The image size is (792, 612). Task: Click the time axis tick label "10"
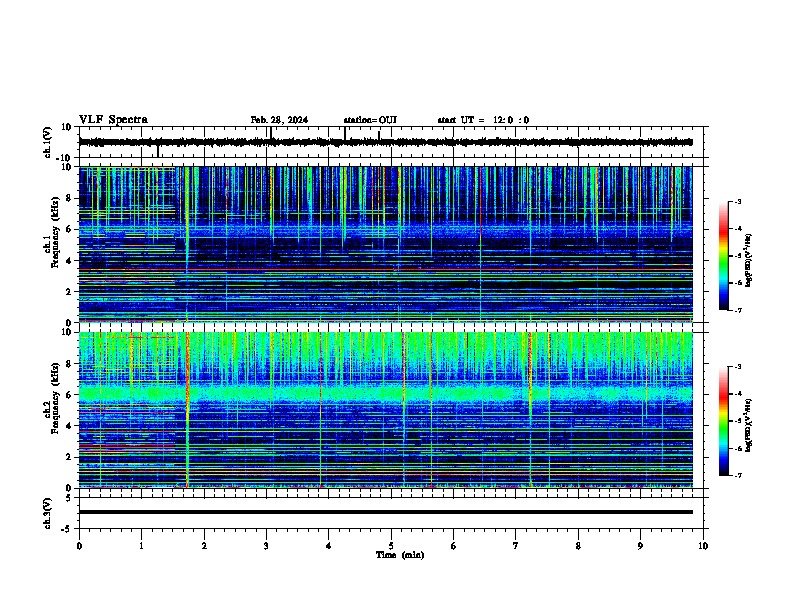point(703,546)
